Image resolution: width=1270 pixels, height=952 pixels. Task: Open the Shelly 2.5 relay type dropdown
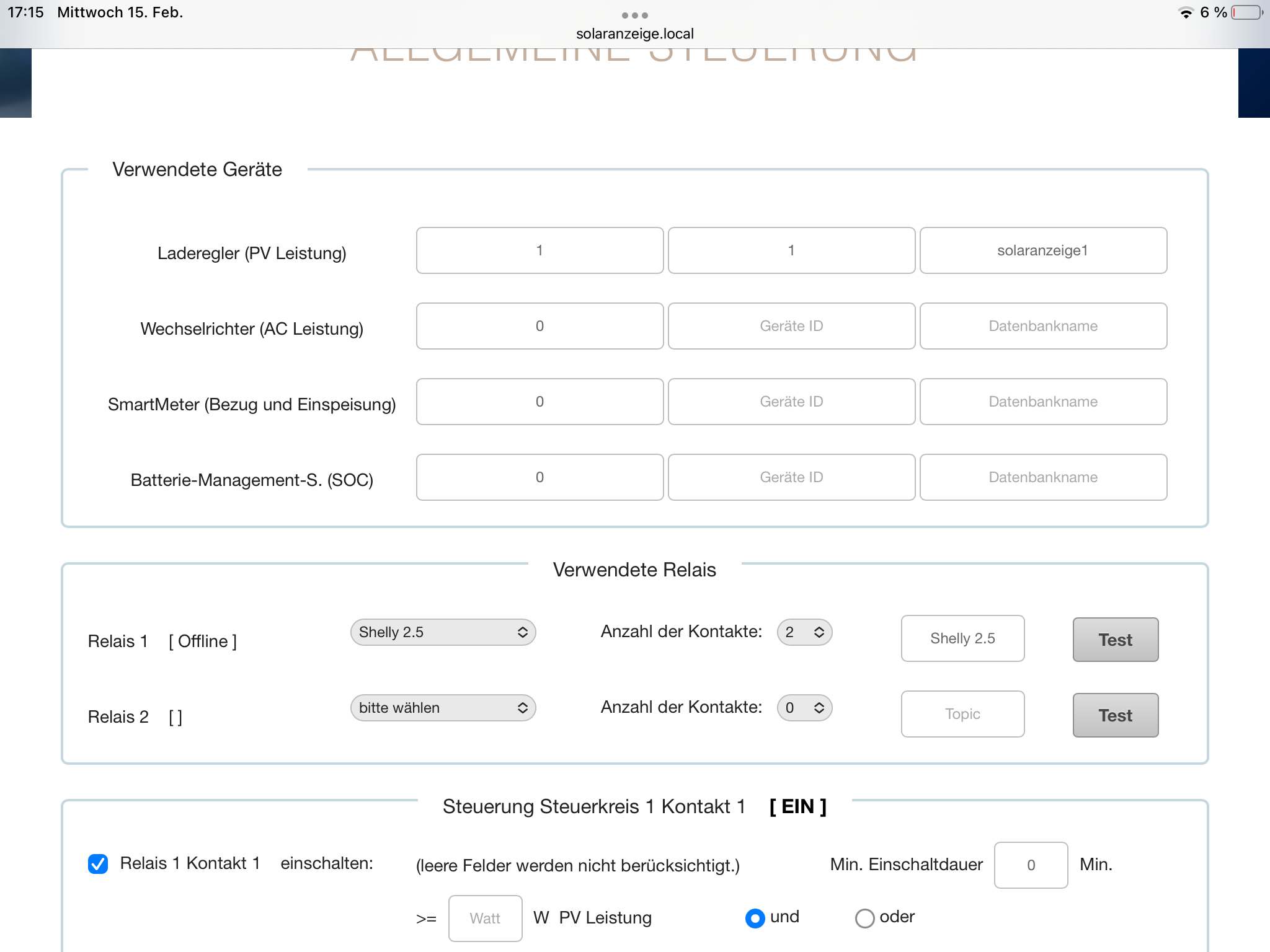(x=443, y=632)
